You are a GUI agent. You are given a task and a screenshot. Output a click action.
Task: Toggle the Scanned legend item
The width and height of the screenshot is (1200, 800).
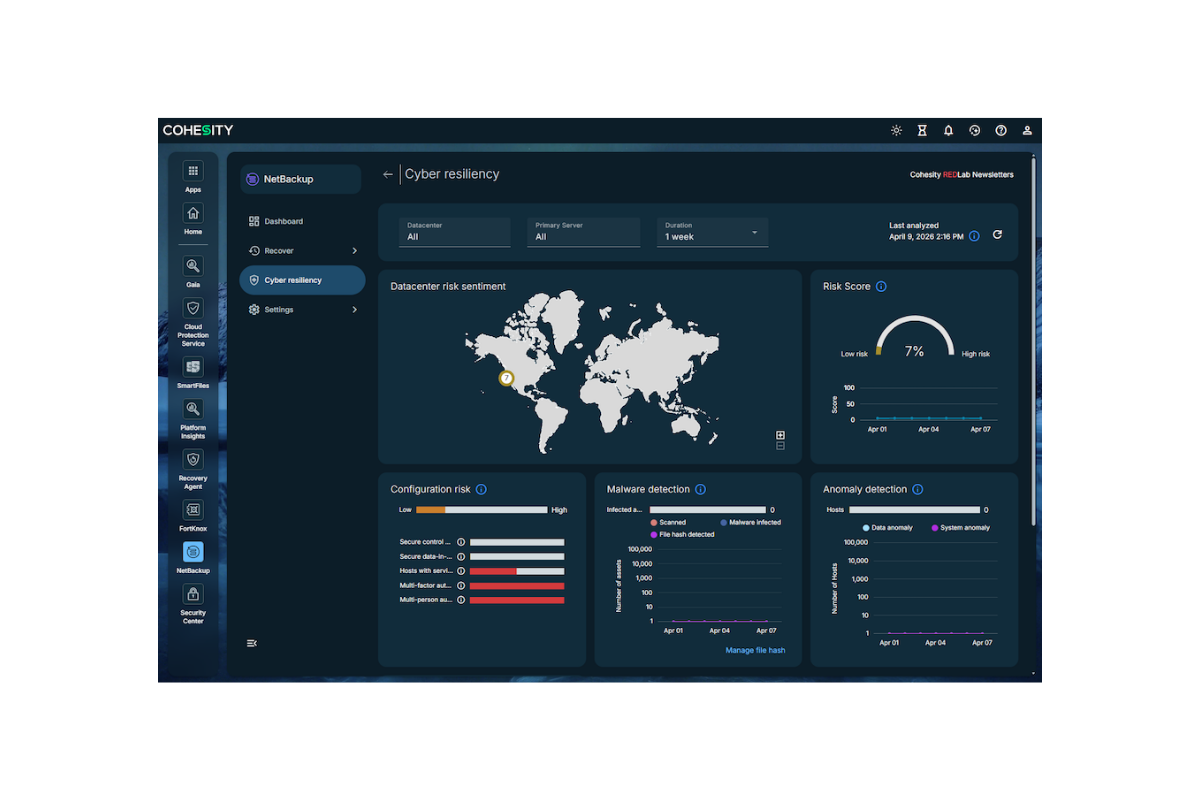(x=668, y=522)
